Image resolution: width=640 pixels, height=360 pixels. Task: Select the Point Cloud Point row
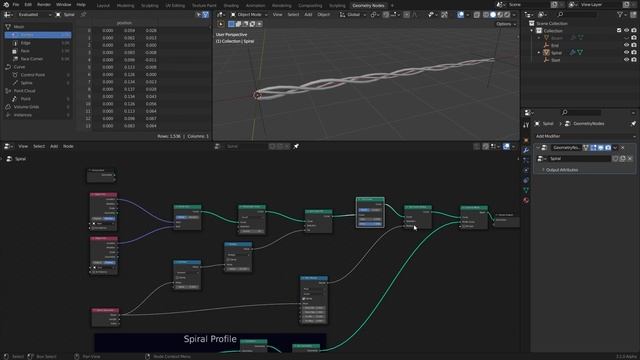coord(38,99)
